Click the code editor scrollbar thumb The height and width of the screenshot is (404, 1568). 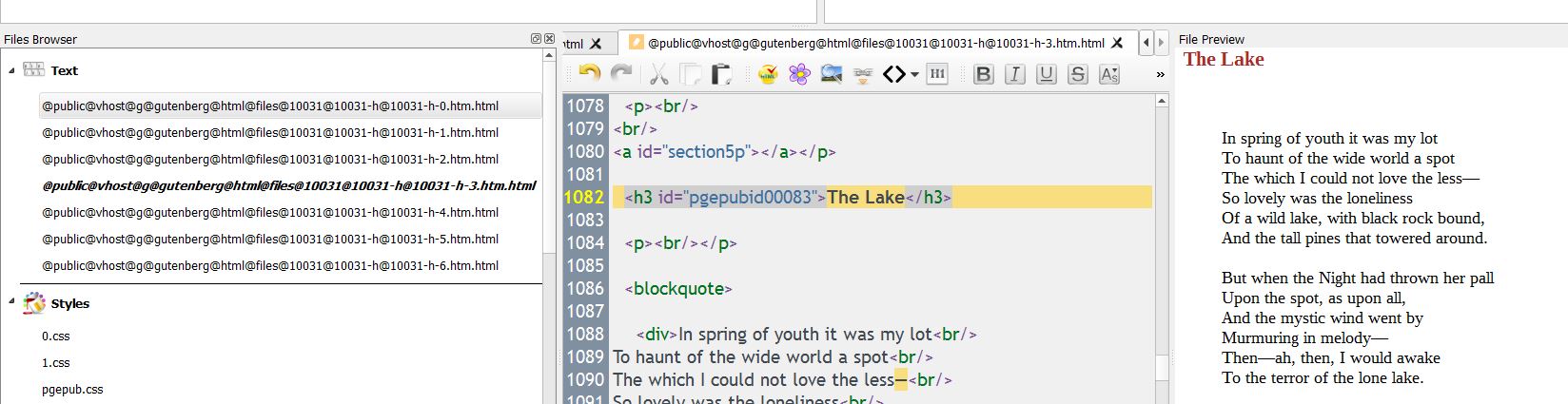[1161, 367]
